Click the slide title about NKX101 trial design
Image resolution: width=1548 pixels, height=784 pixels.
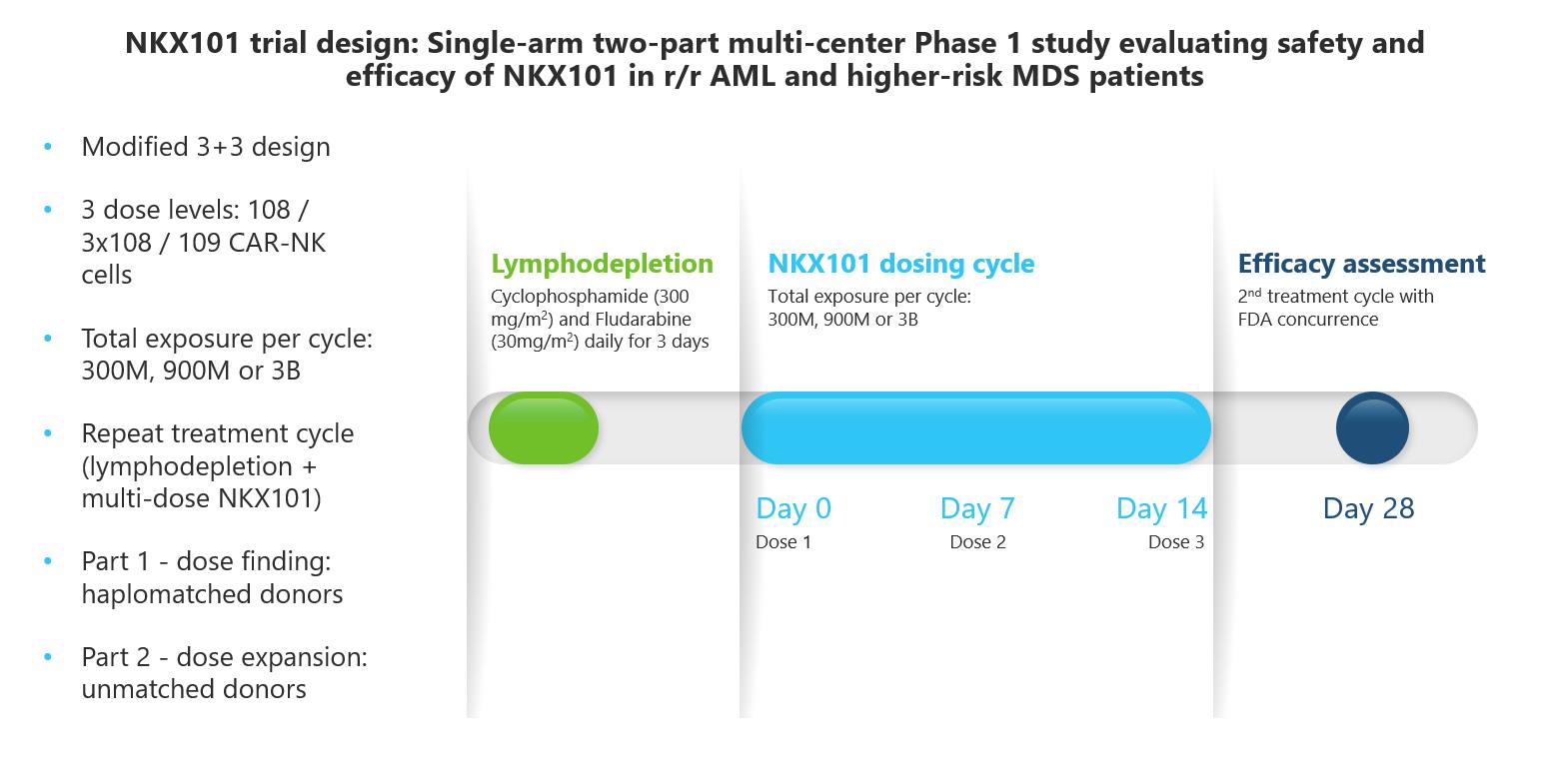pos(774,59)
